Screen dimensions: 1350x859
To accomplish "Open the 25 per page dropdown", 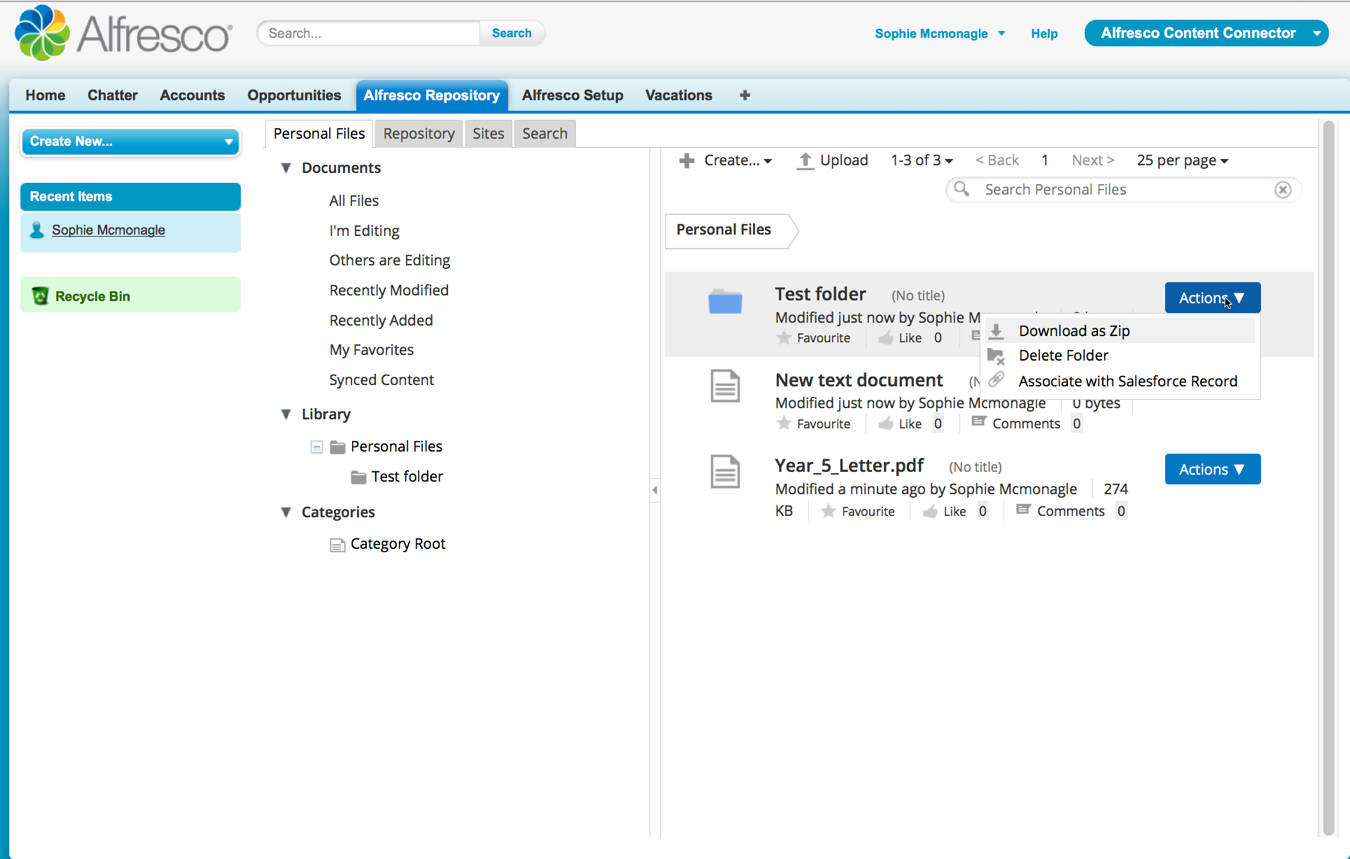I will click(1181, 160).
